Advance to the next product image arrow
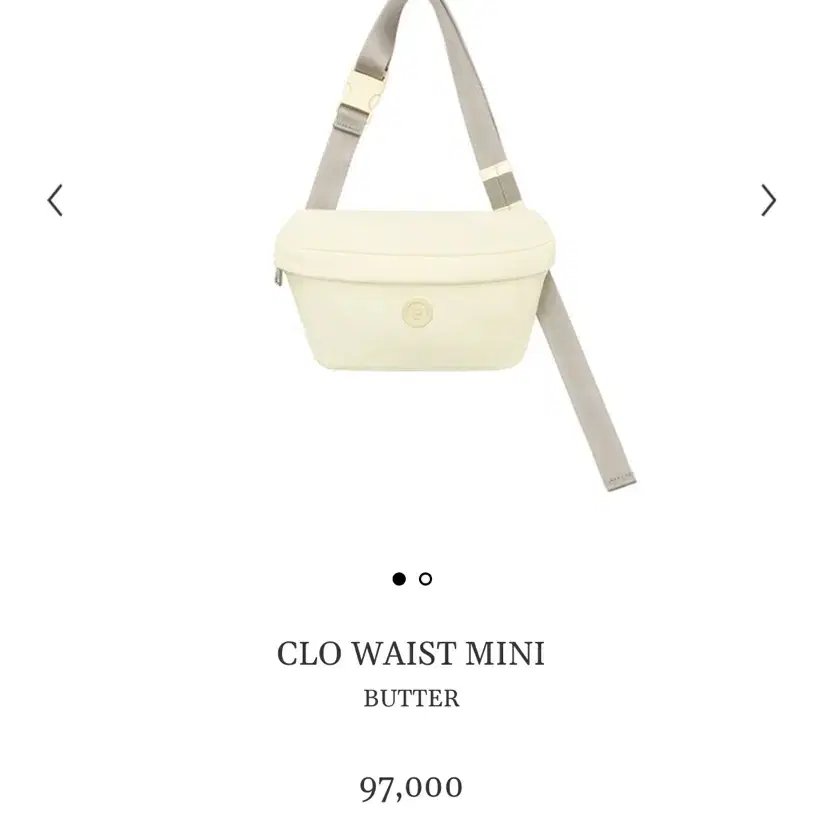824x824 pixels. 768,200
